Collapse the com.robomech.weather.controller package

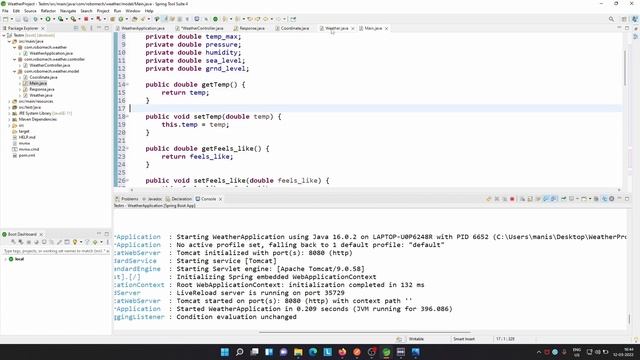(15, 59)
